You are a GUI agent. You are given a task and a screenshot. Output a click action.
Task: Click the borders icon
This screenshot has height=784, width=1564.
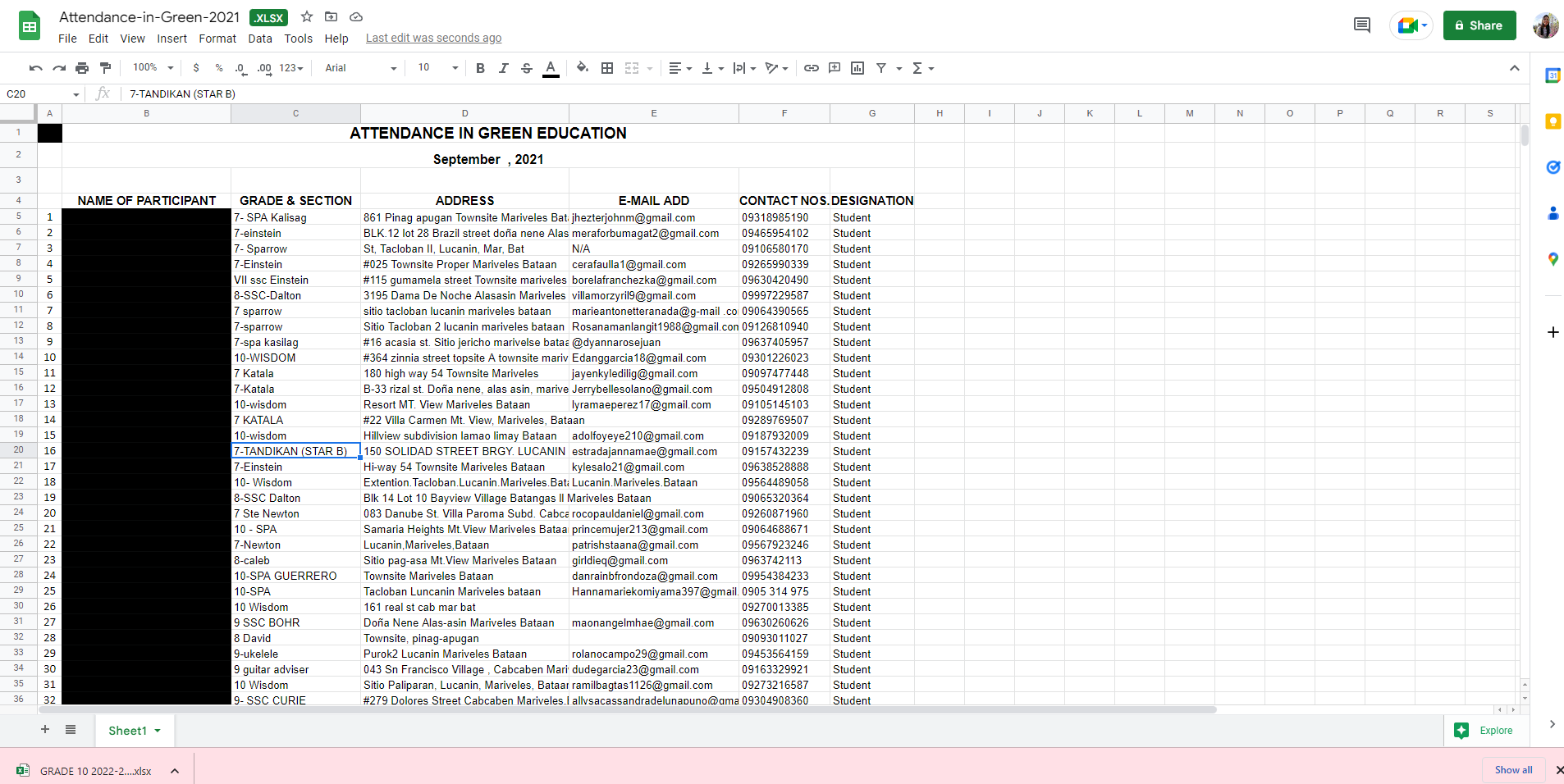[607, 68]
